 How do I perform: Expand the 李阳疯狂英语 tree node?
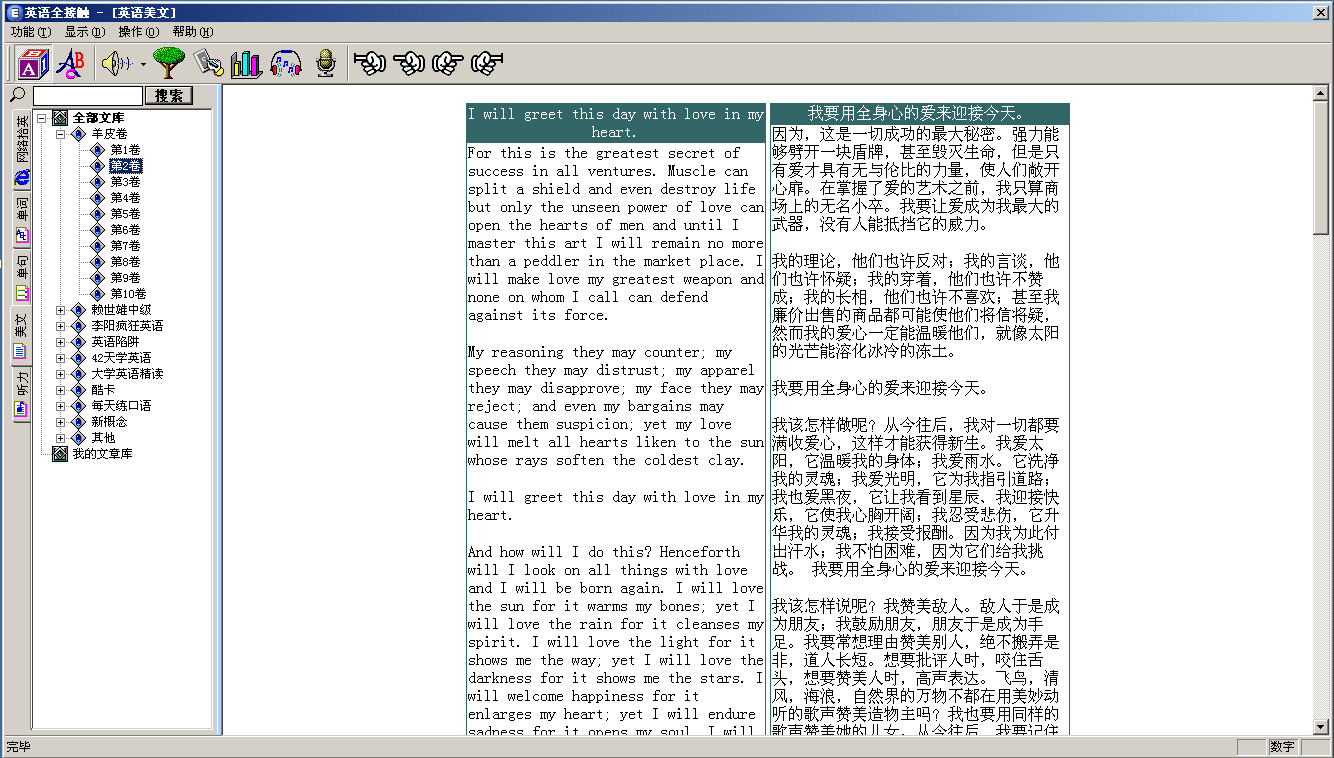coord(60,326)
